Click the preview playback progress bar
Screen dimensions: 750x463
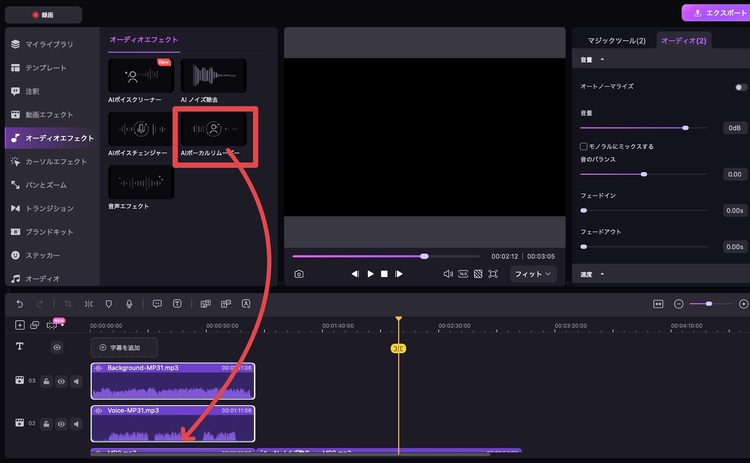point(386,256)
